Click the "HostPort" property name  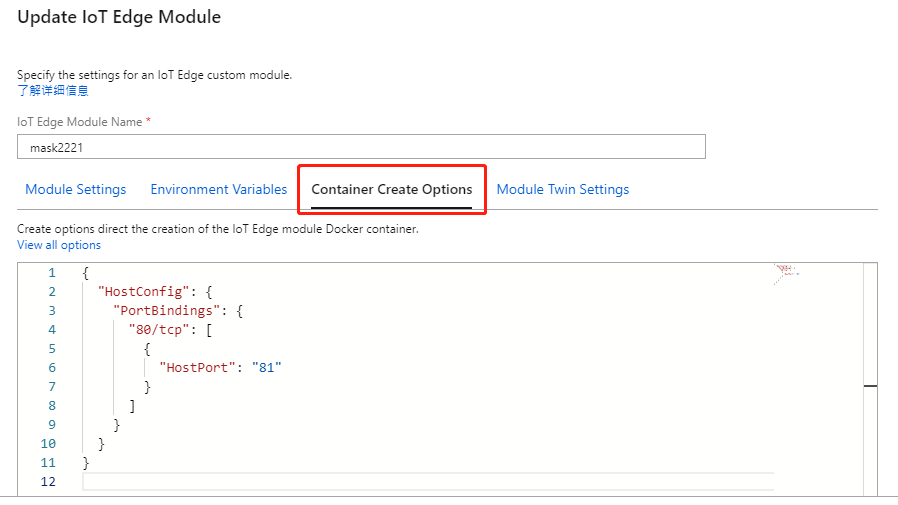(x=199, y=367)
